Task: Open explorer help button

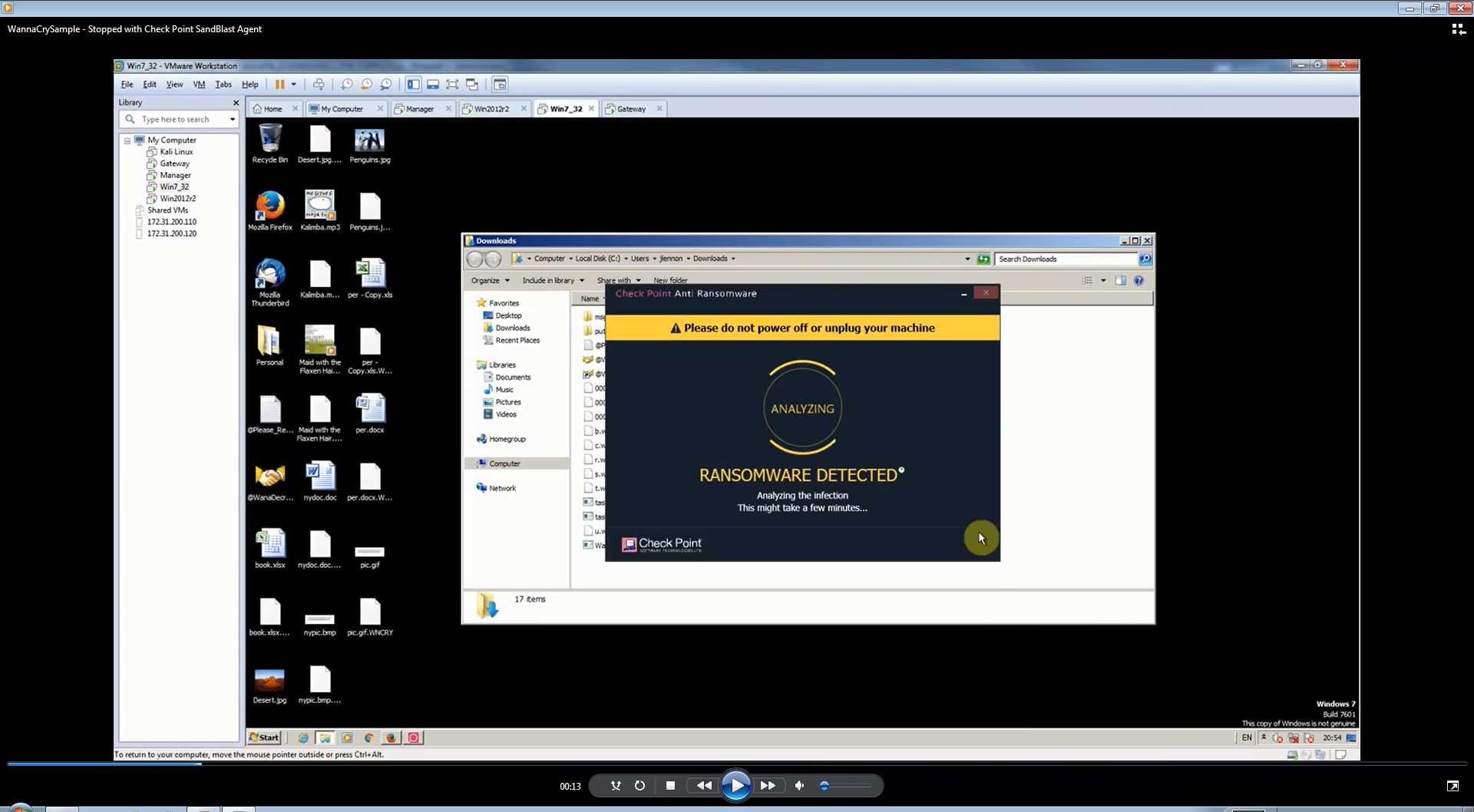Action: (x=1139, y=281)
